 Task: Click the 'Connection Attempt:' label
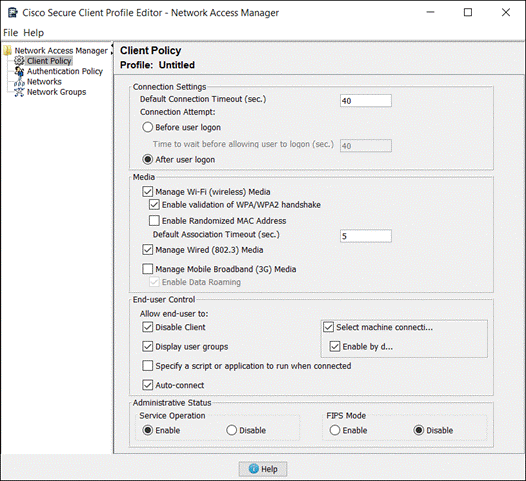click(x=177, y=112)
